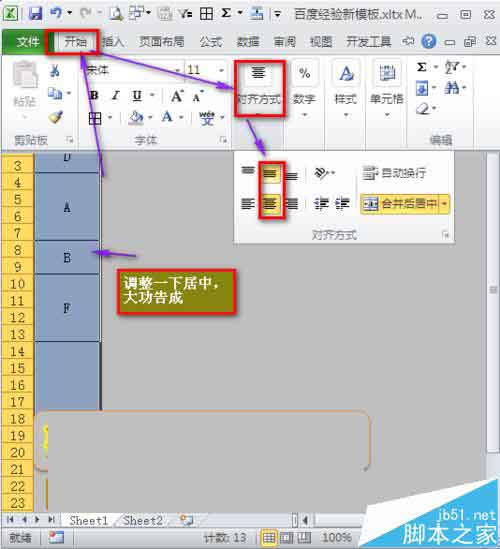Image resolution: width=500 pixels, height=549 pixels.
Task: Select the merged cell containing A
Action: tap(67, 207)
